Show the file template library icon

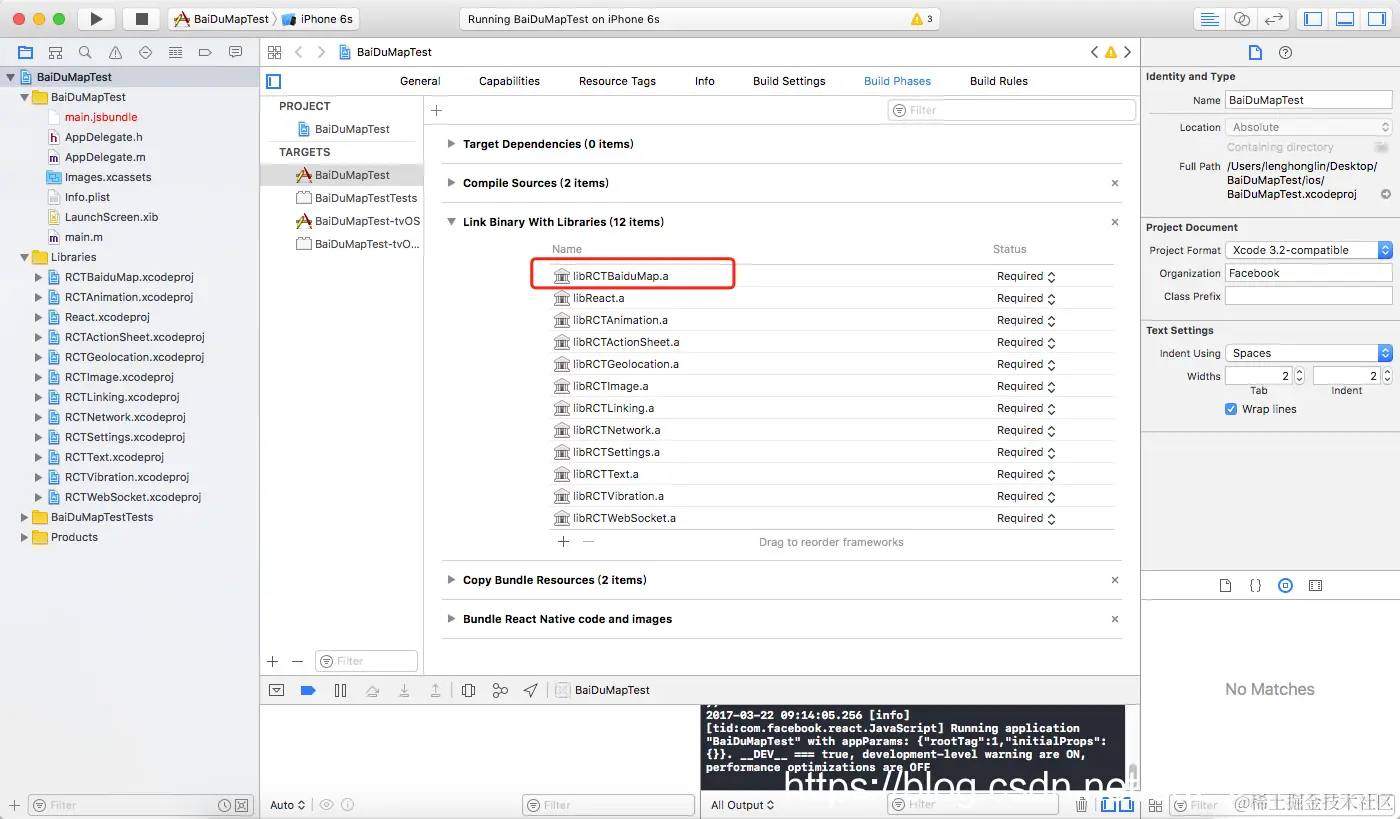click(x=1225, y=585)
